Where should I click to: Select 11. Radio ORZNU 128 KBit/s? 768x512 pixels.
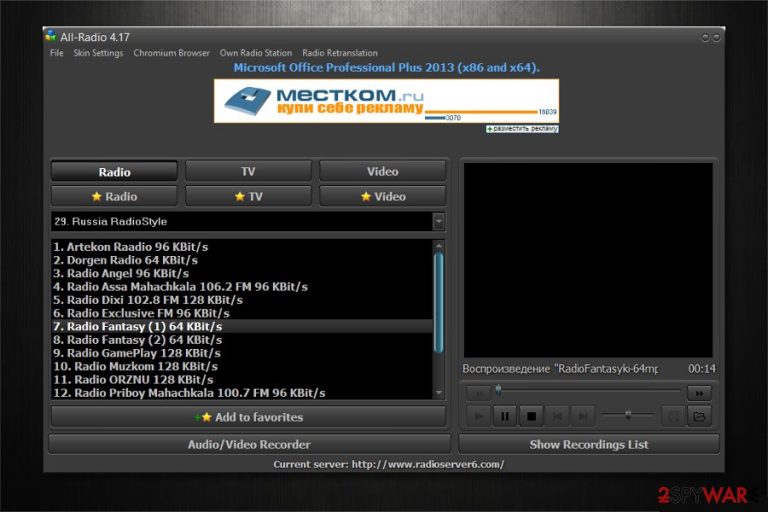coord(242,379)
